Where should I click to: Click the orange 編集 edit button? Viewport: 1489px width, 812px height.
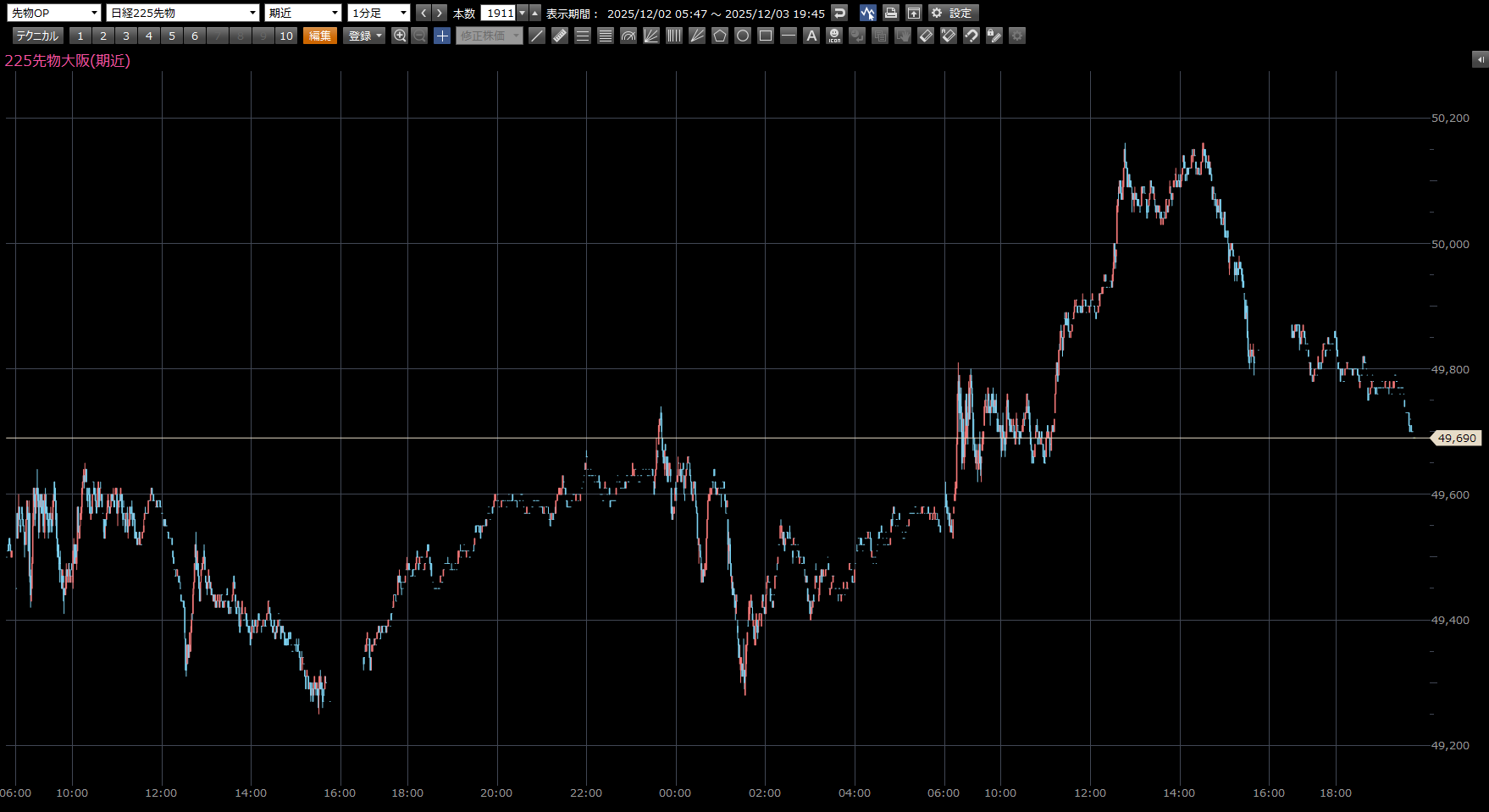(320, 36)
